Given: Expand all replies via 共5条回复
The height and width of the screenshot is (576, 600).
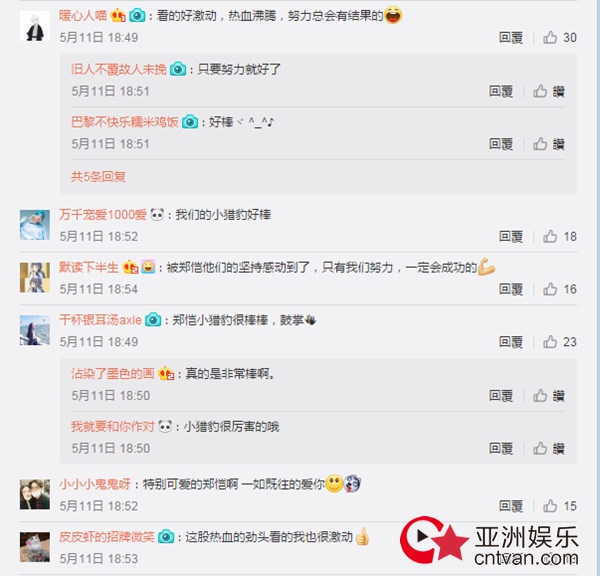Looking at the screenshot, I should coord(98,176).
